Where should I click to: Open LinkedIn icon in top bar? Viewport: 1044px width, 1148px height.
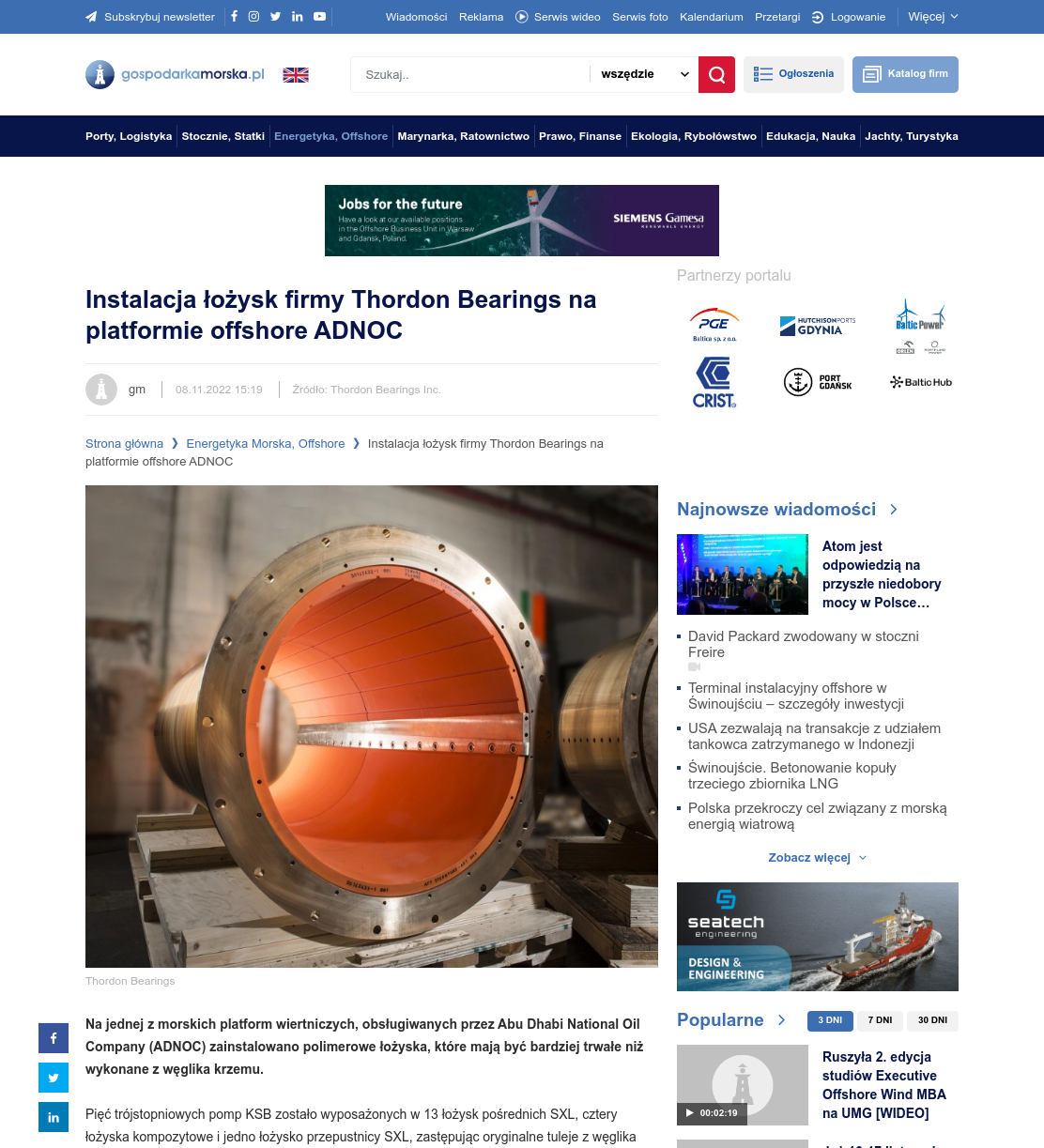298,16
